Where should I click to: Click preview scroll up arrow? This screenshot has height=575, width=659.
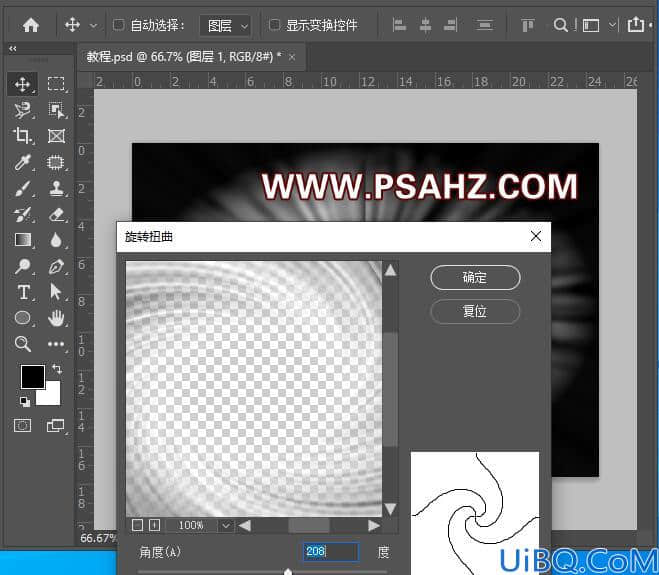click(390, 270)
